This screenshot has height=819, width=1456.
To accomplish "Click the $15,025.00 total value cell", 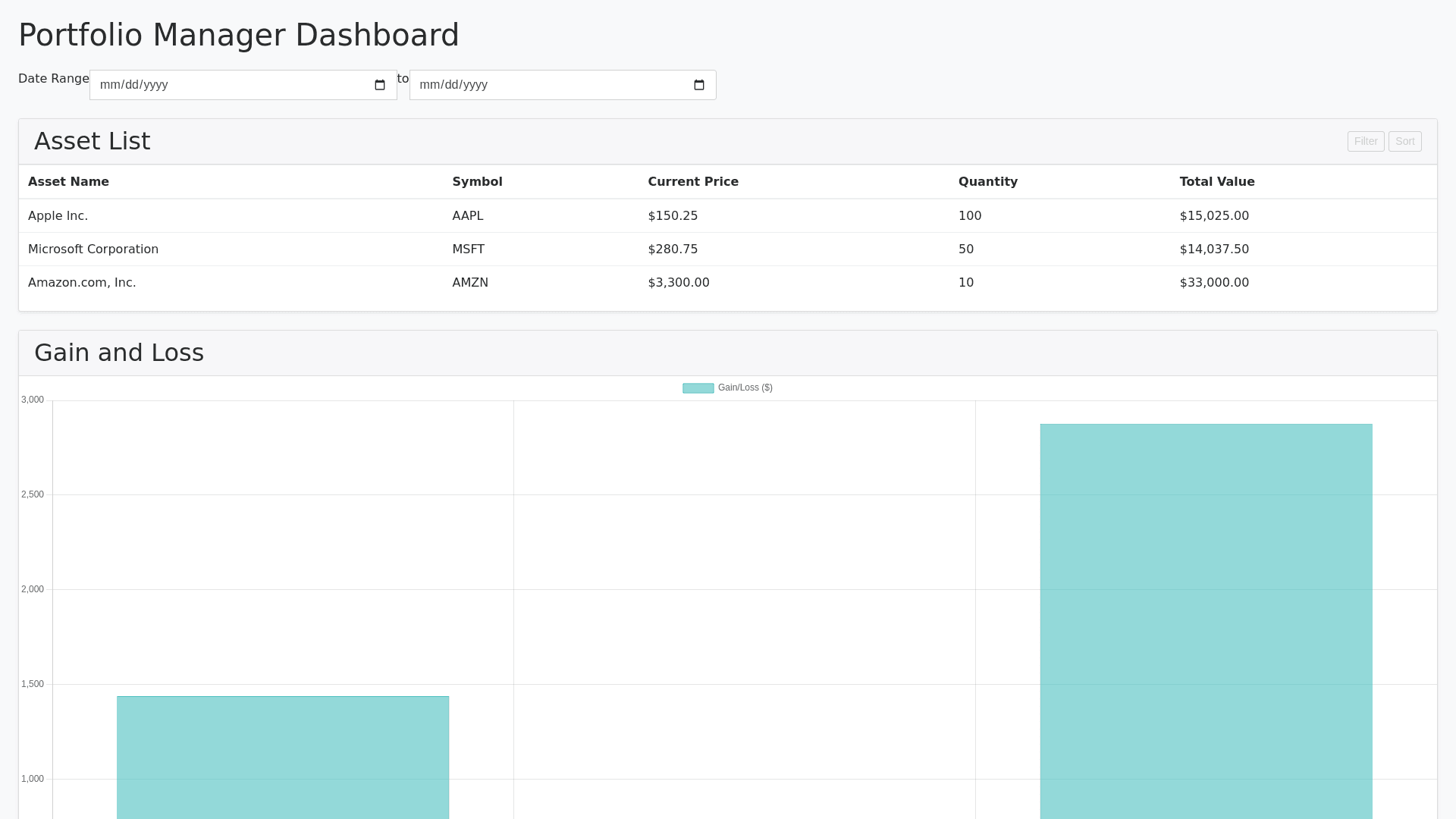I will (1213, 216).
